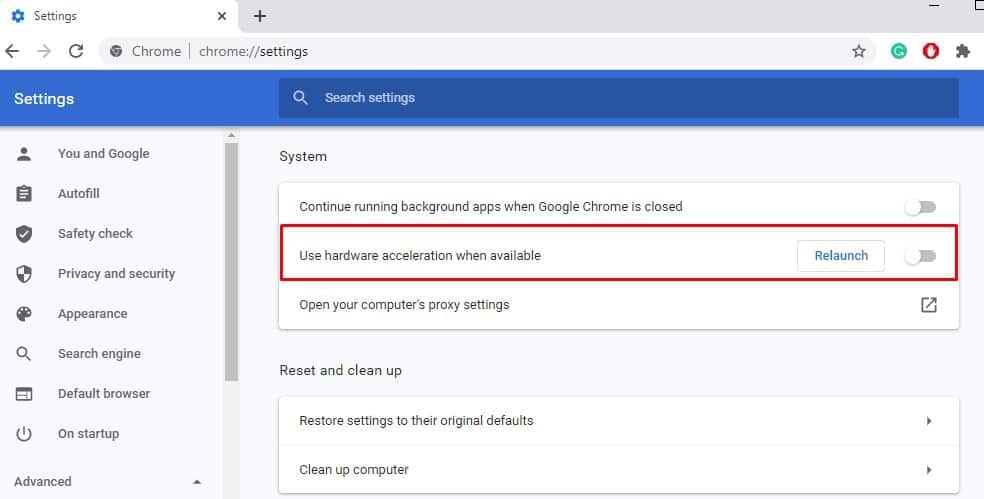Open the Extensions puzzle piece icon

pyautogui.click(x=962, y=51)
